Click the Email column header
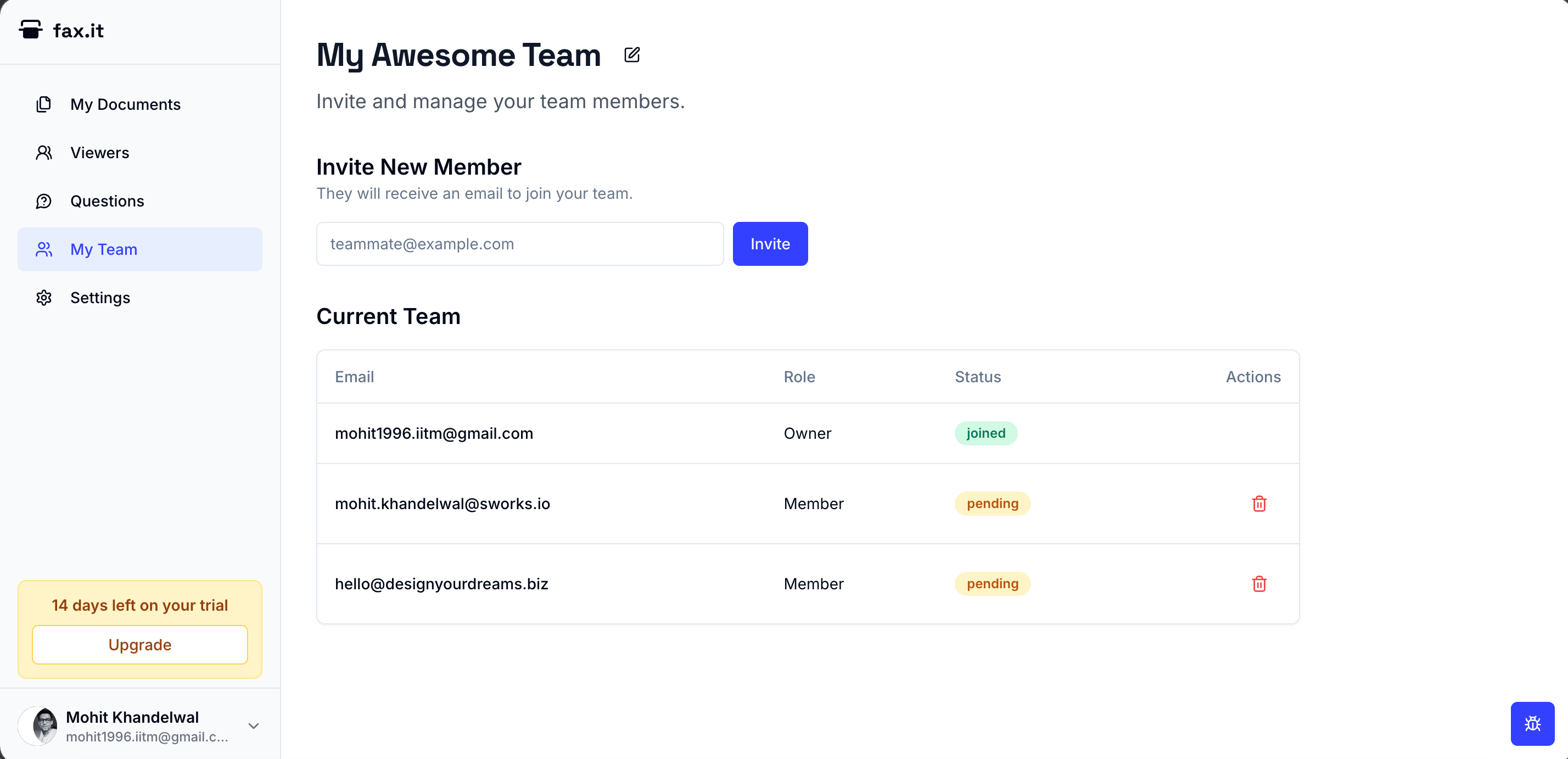Screen dimensions: 1568x759 click(x=354, y=377)
